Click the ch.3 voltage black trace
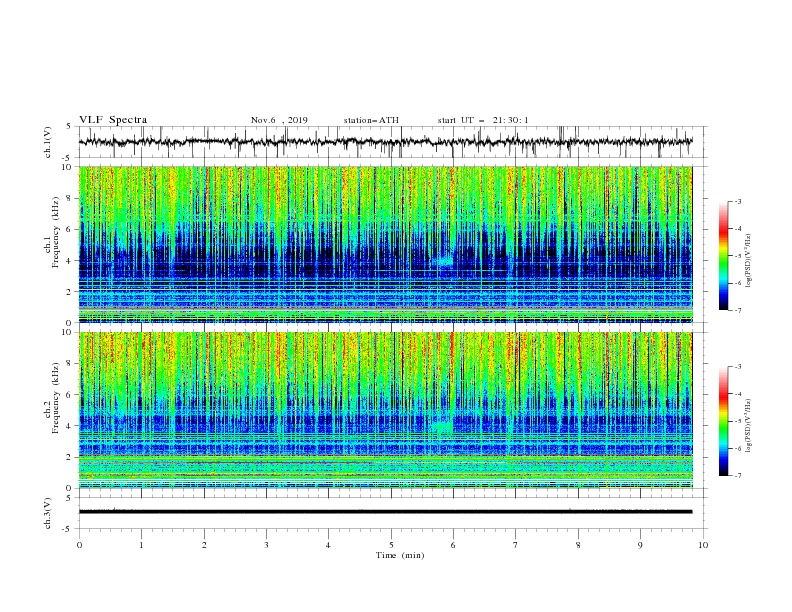792x612 pixels. (x=385, y=512)
